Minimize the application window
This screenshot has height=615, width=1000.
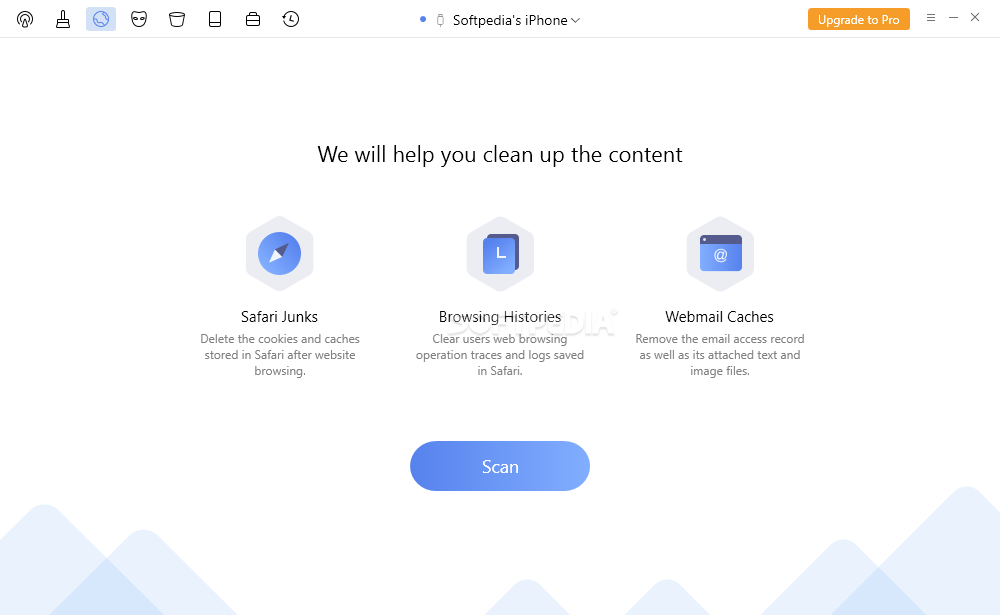(953, 18)
